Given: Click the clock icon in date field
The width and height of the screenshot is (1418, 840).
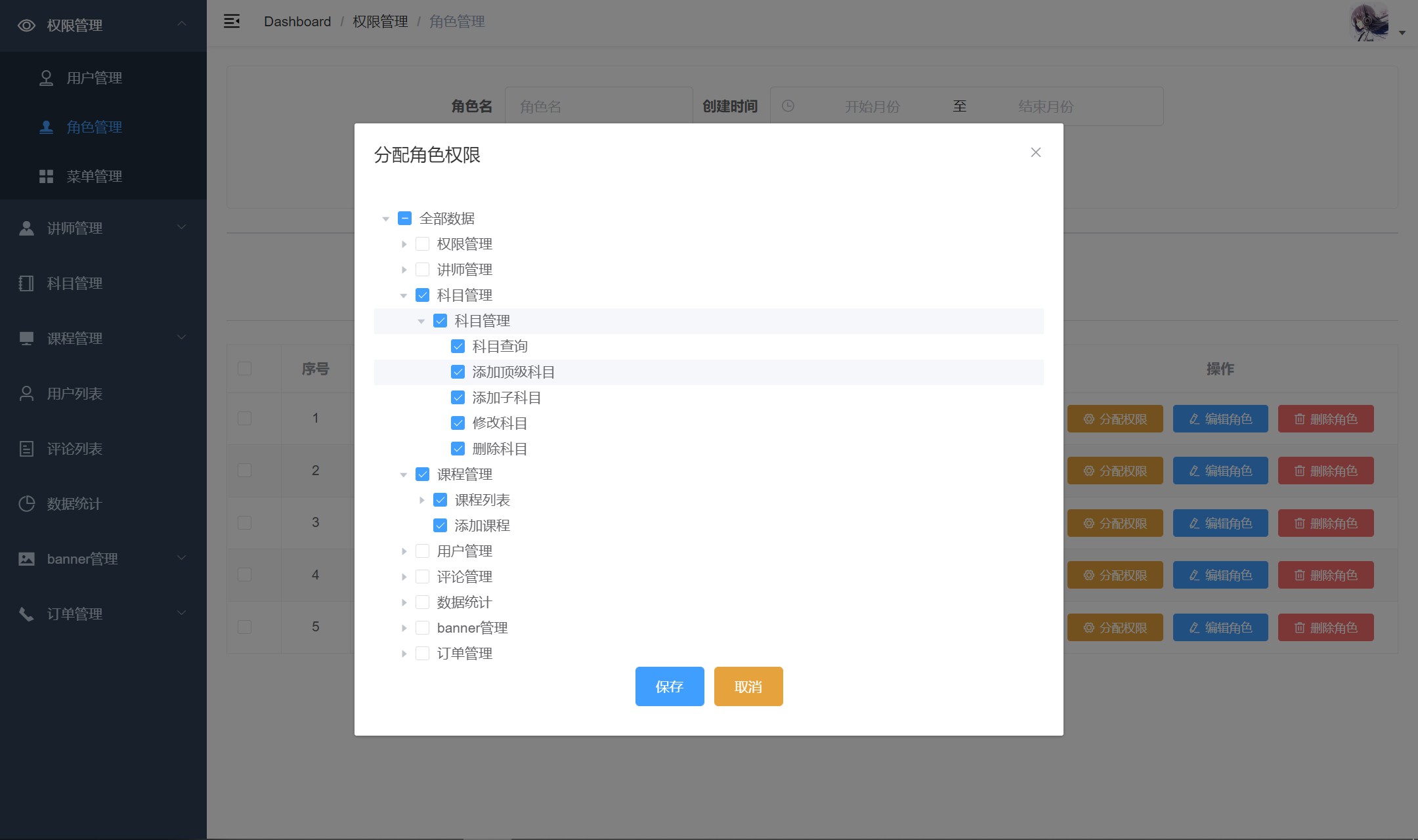Looking at the screenshot, I should [788, 106].
